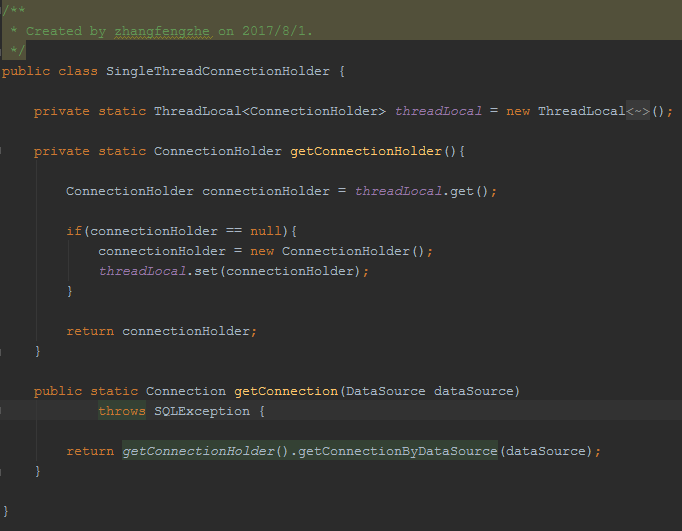Click the null keyword in if condition
This screenshot has height=531, width=682.
(266, 231)
